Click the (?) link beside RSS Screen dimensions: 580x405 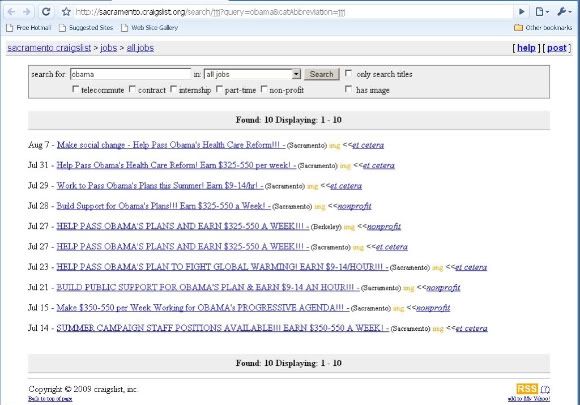pos(545,389)
